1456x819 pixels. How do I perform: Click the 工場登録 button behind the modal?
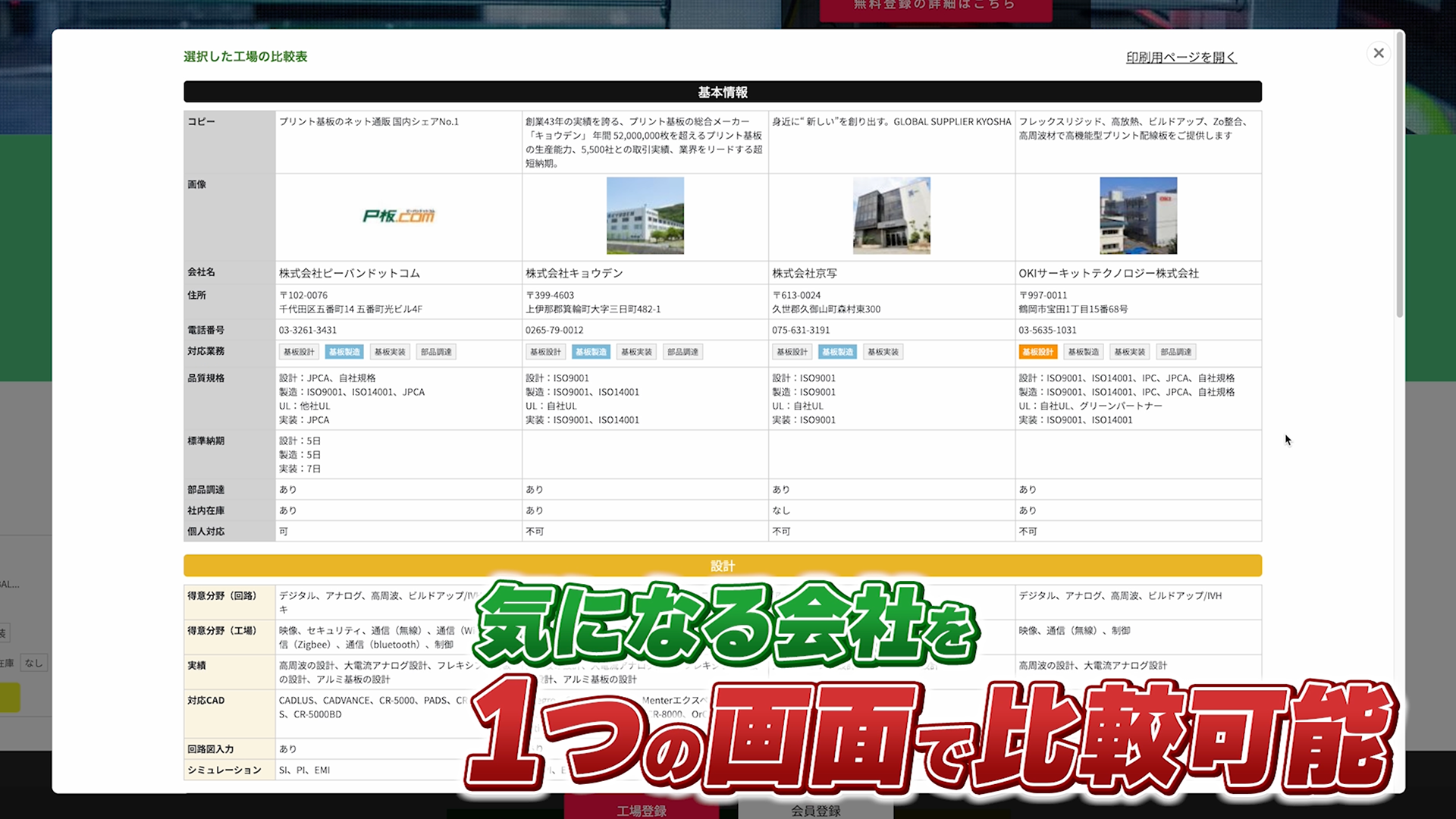(x=642, y=808)
